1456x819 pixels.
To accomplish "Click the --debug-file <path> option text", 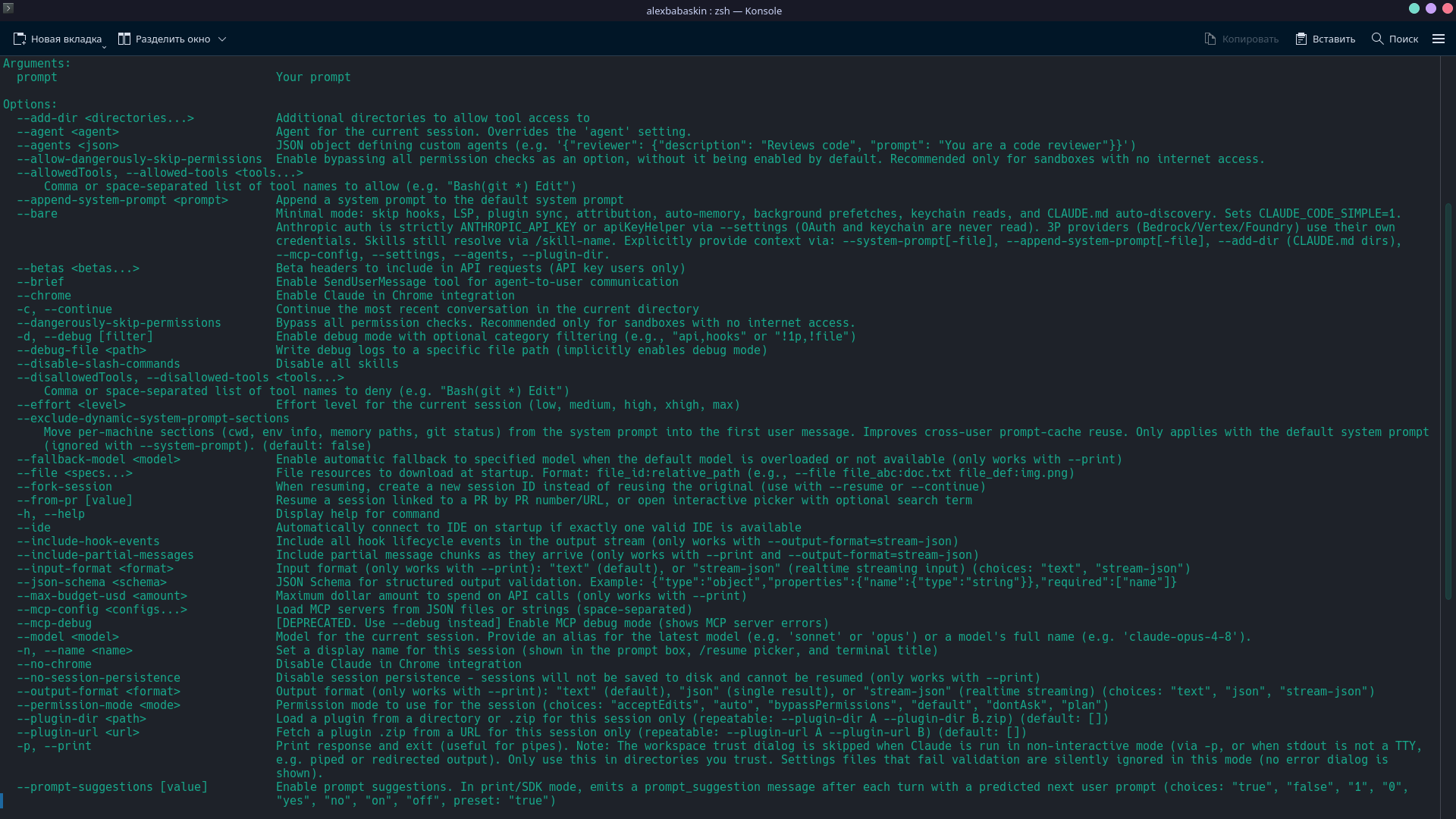I will point(81,350).
